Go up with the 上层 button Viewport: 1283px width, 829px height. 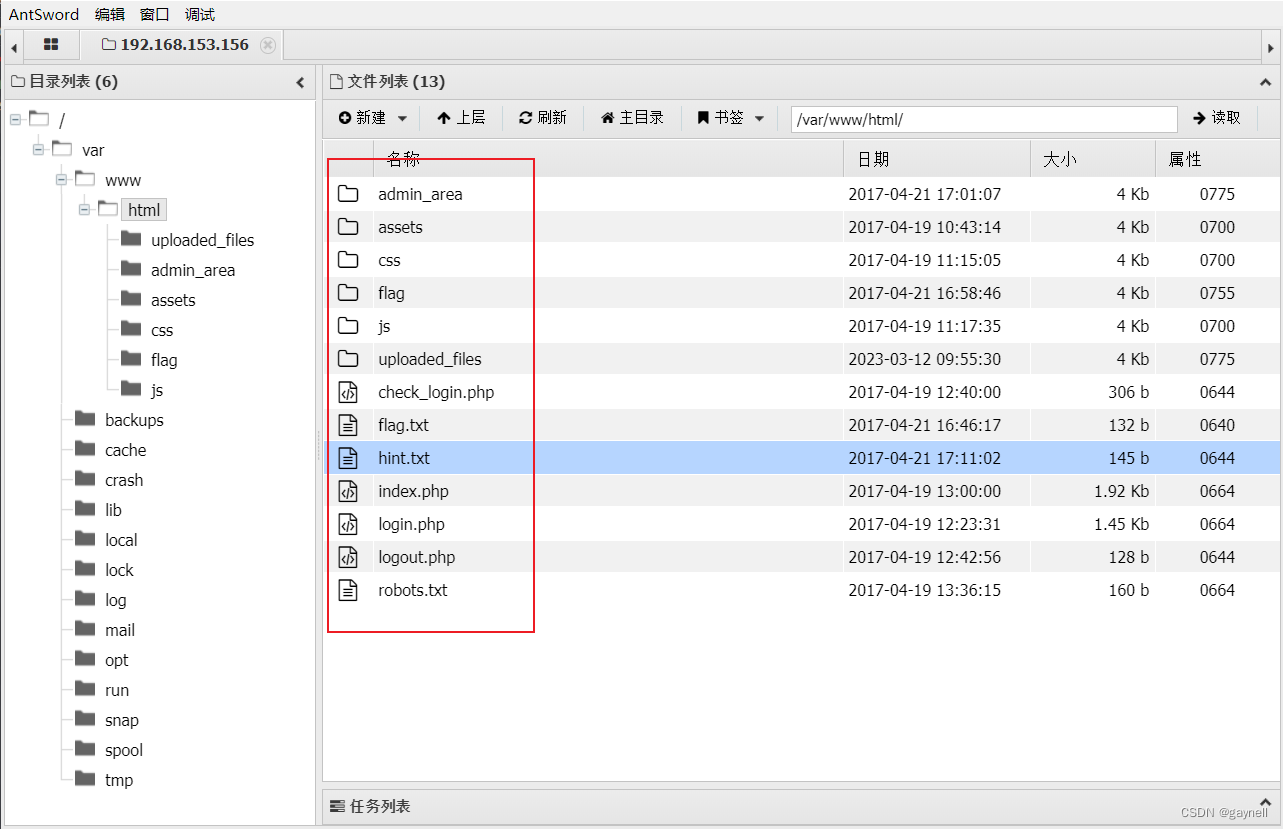461,118
